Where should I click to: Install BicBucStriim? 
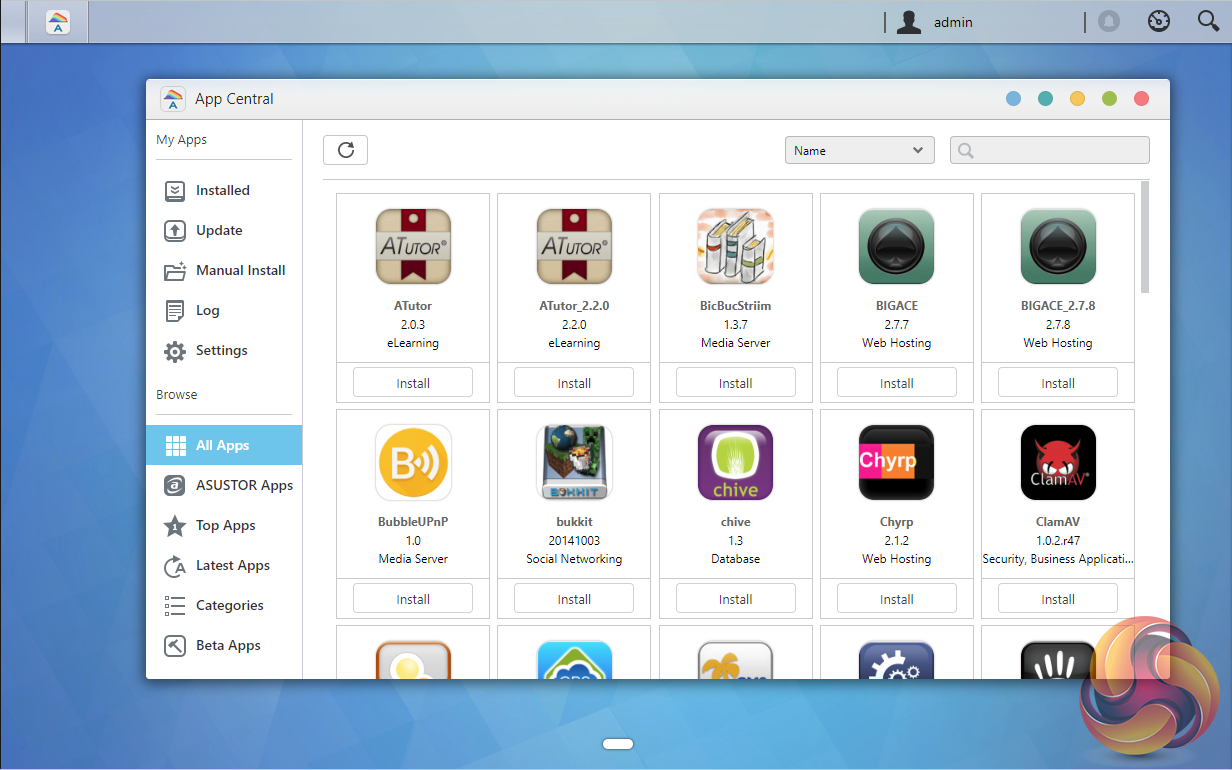click(x=735, y=383)
